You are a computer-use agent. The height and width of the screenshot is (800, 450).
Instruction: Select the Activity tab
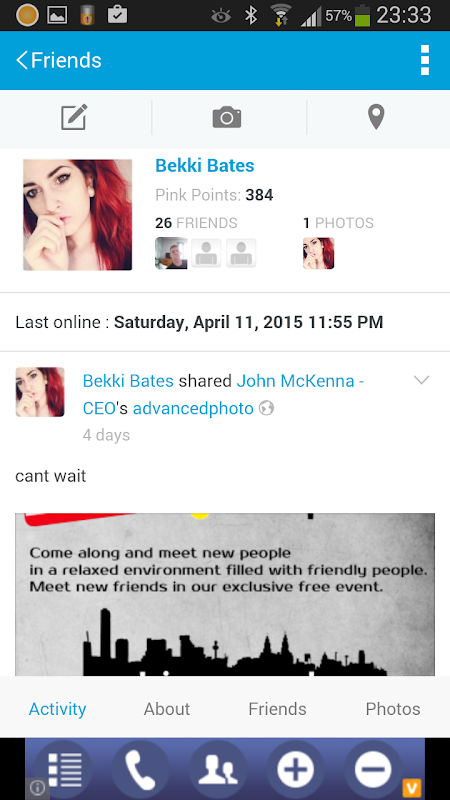tap(58, 709)
